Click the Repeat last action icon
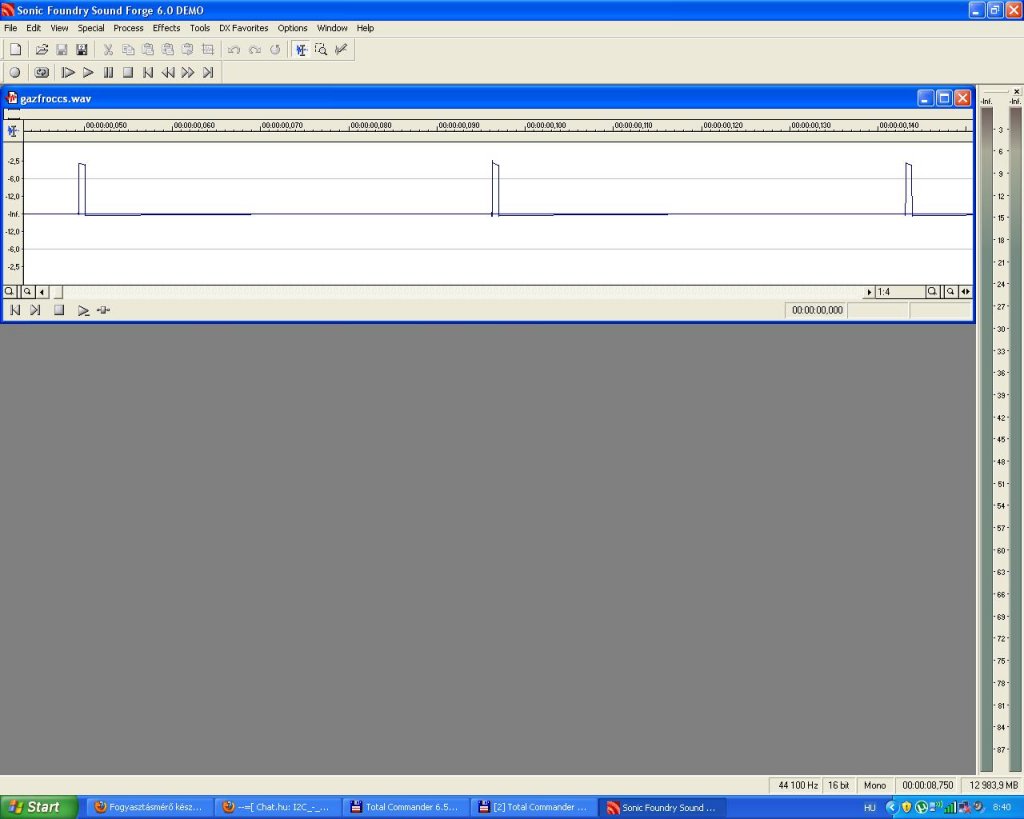Screen dimensions: 1024x819 click(275, 50)
